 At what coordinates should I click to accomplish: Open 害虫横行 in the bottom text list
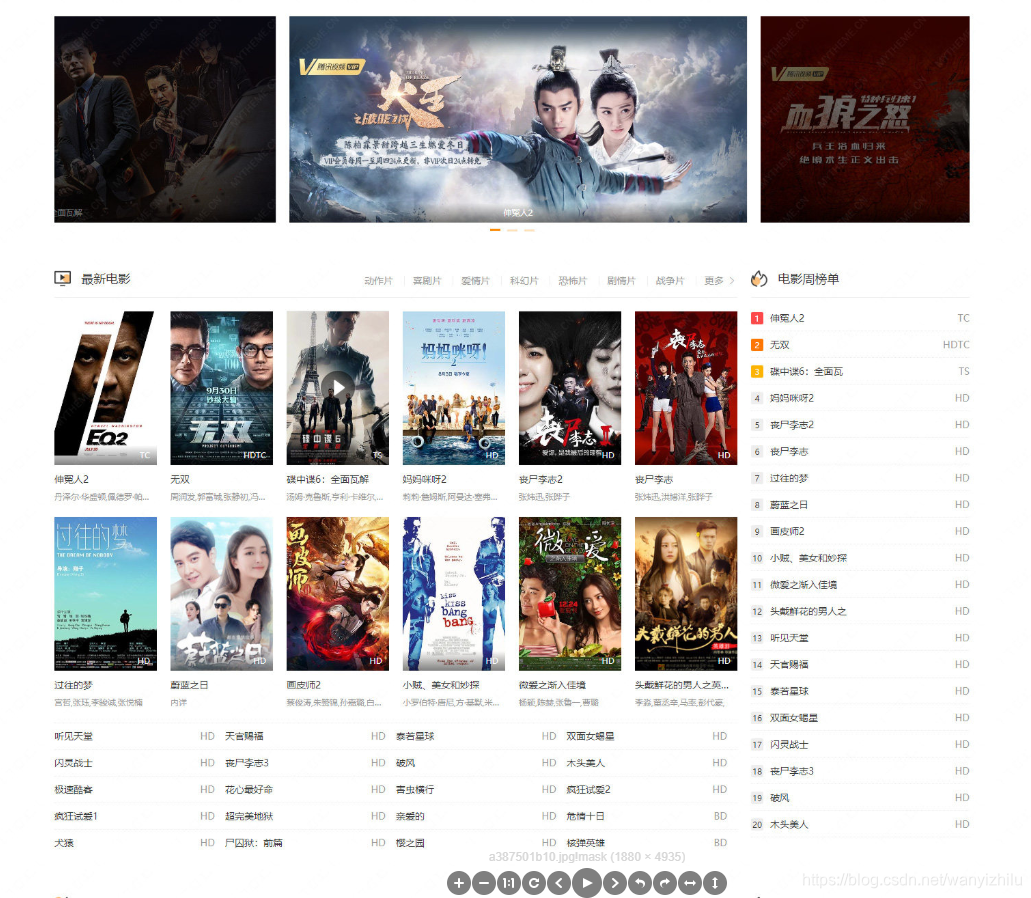tap(415, 790)
